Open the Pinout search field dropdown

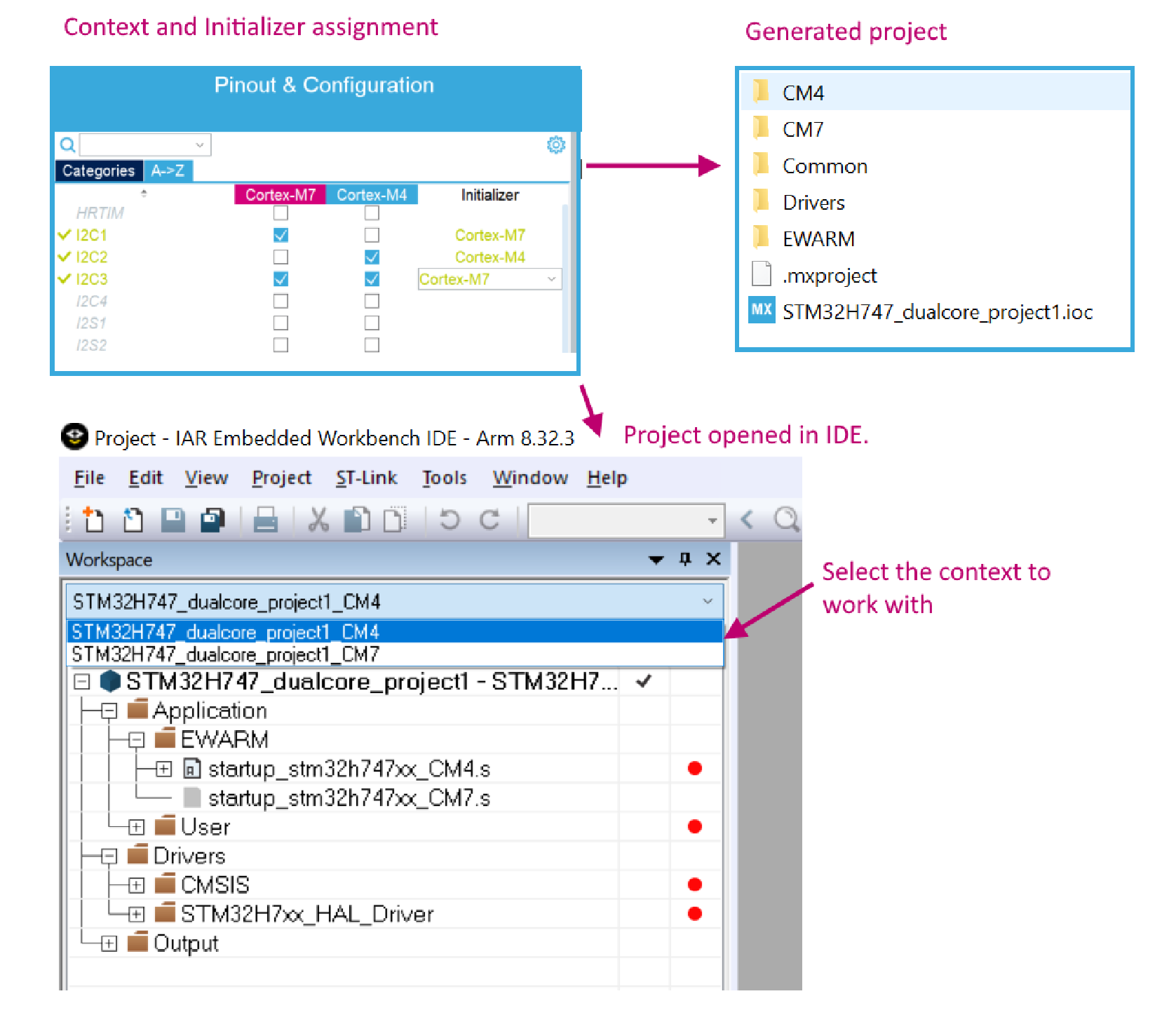(x=200, y=144)
